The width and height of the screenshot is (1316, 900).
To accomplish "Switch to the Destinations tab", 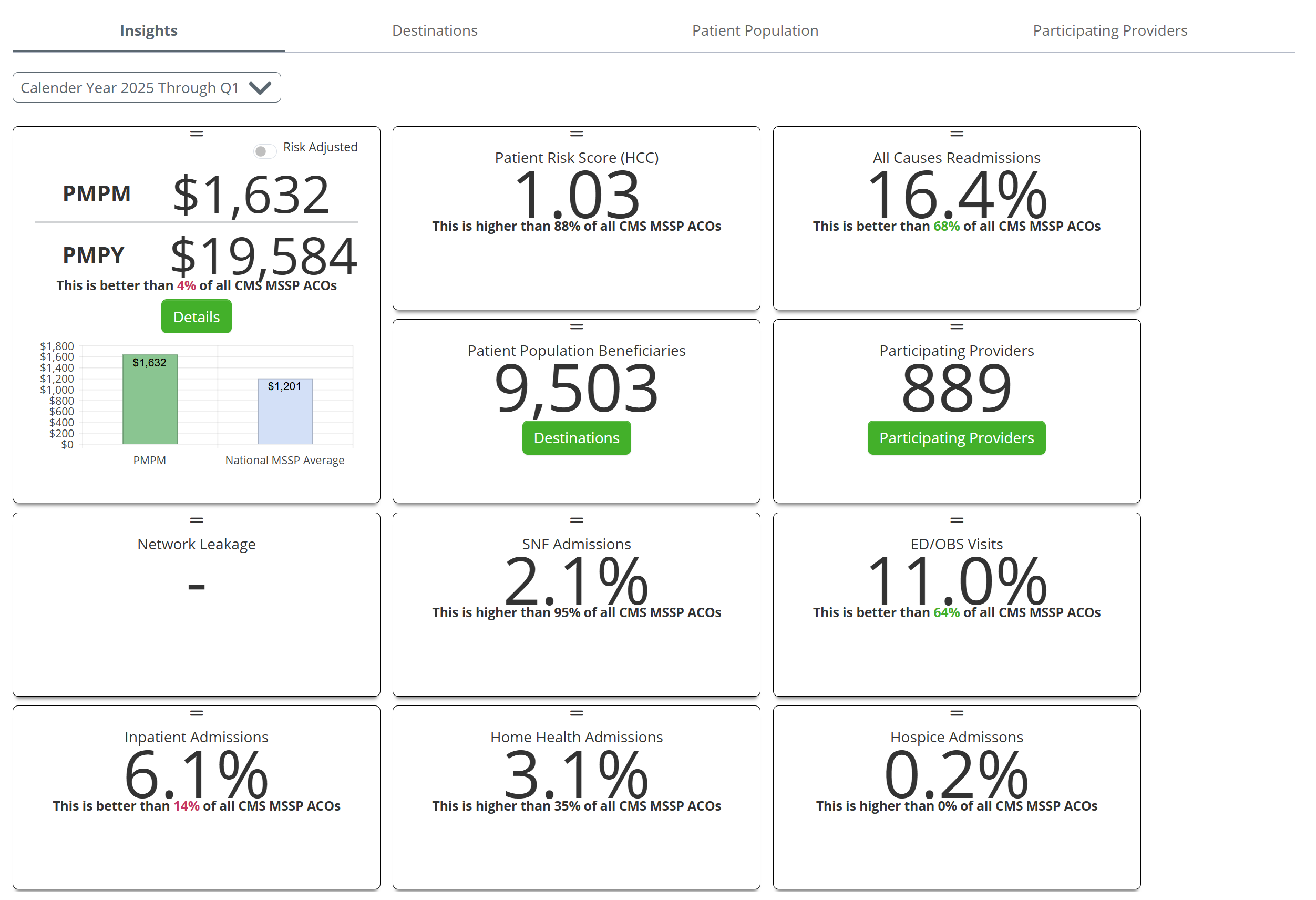I will 434,30.
